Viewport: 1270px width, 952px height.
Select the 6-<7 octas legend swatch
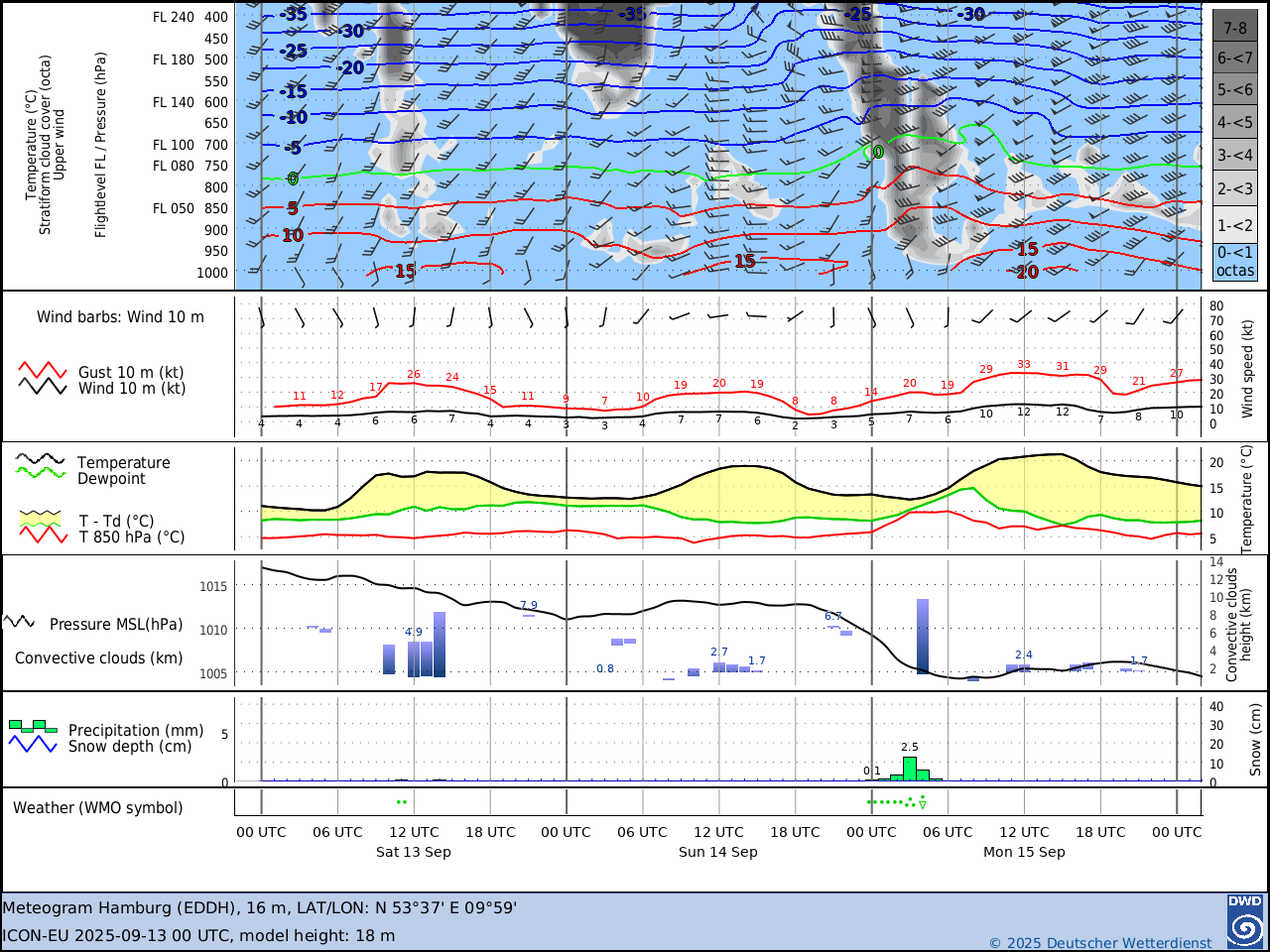1235,58
